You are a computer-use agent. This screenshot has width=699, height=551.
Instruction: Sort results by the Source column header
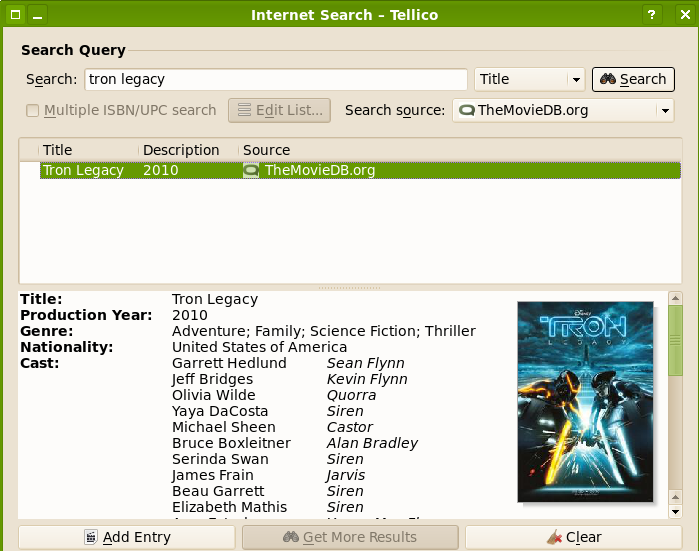tap(459, 150)
